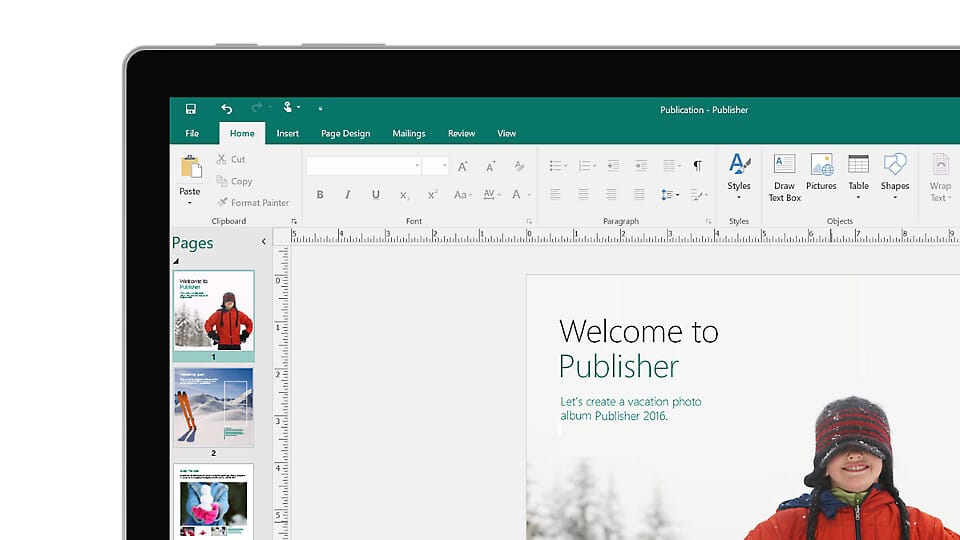Click the Cut button

pos(231,159)
